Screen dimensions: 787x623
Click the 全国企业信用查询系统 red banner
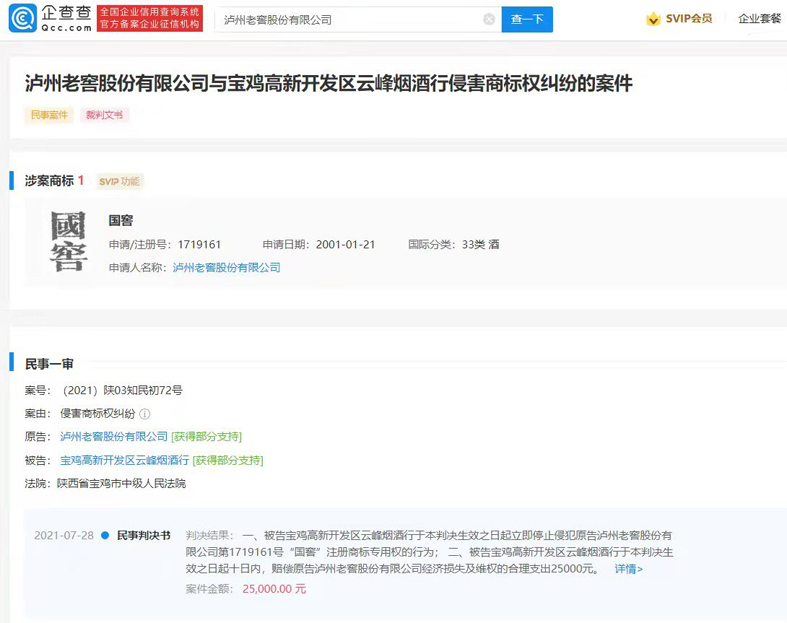point(150,19)
